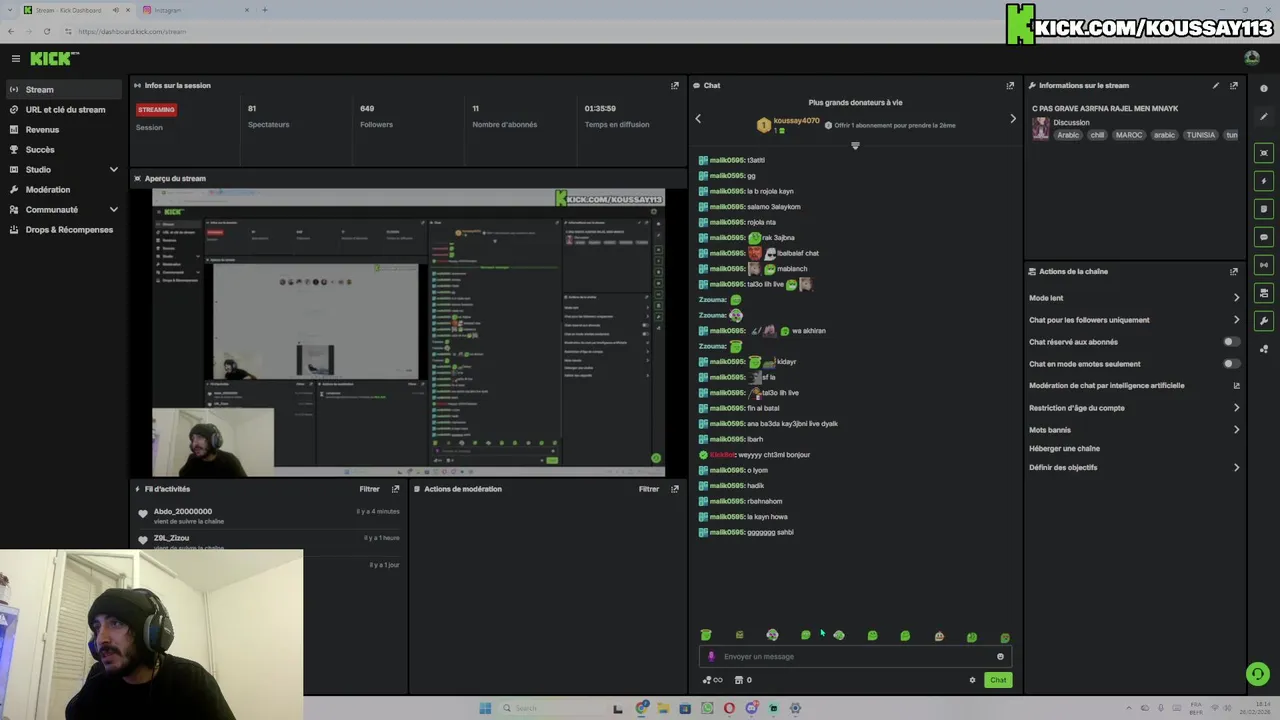Viewport: 1280px width, 720px height.
Task: Open the Opera icon in the taskbar
Action: click(x=729, y=708)
